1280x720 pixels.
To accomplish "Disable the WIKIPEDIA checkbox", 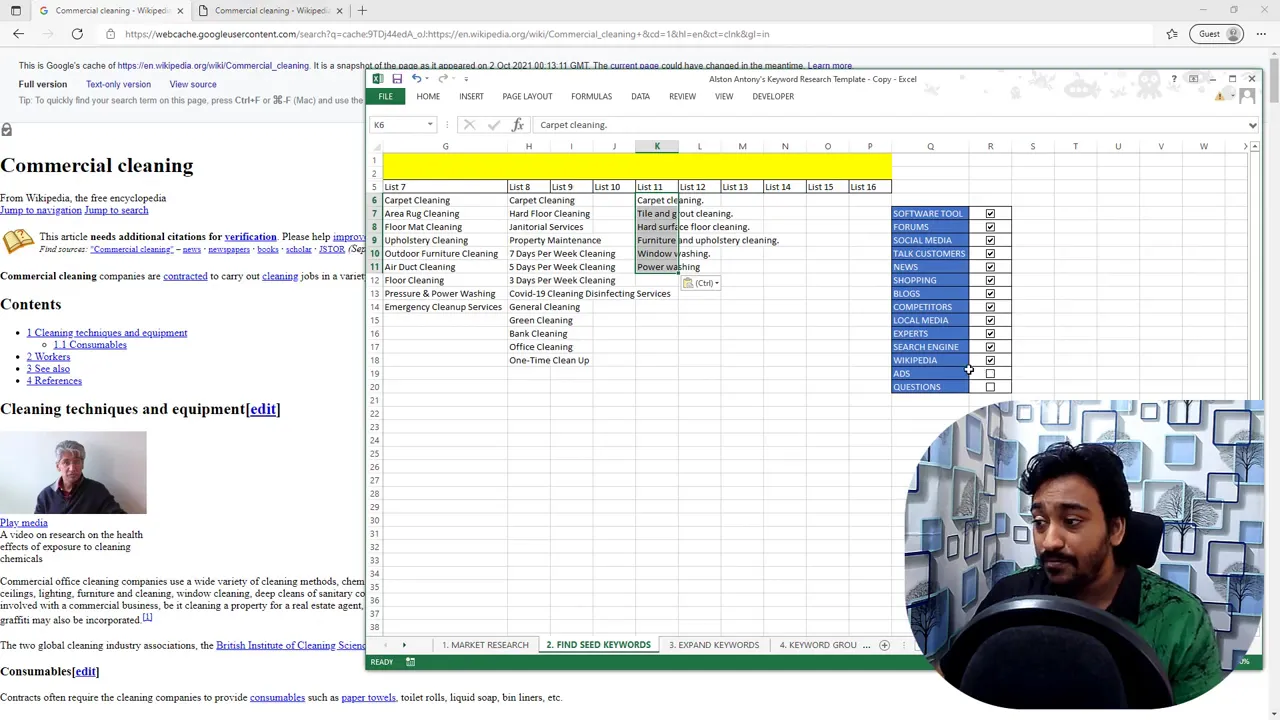I will pyautogui.click(x=990, y=360).
